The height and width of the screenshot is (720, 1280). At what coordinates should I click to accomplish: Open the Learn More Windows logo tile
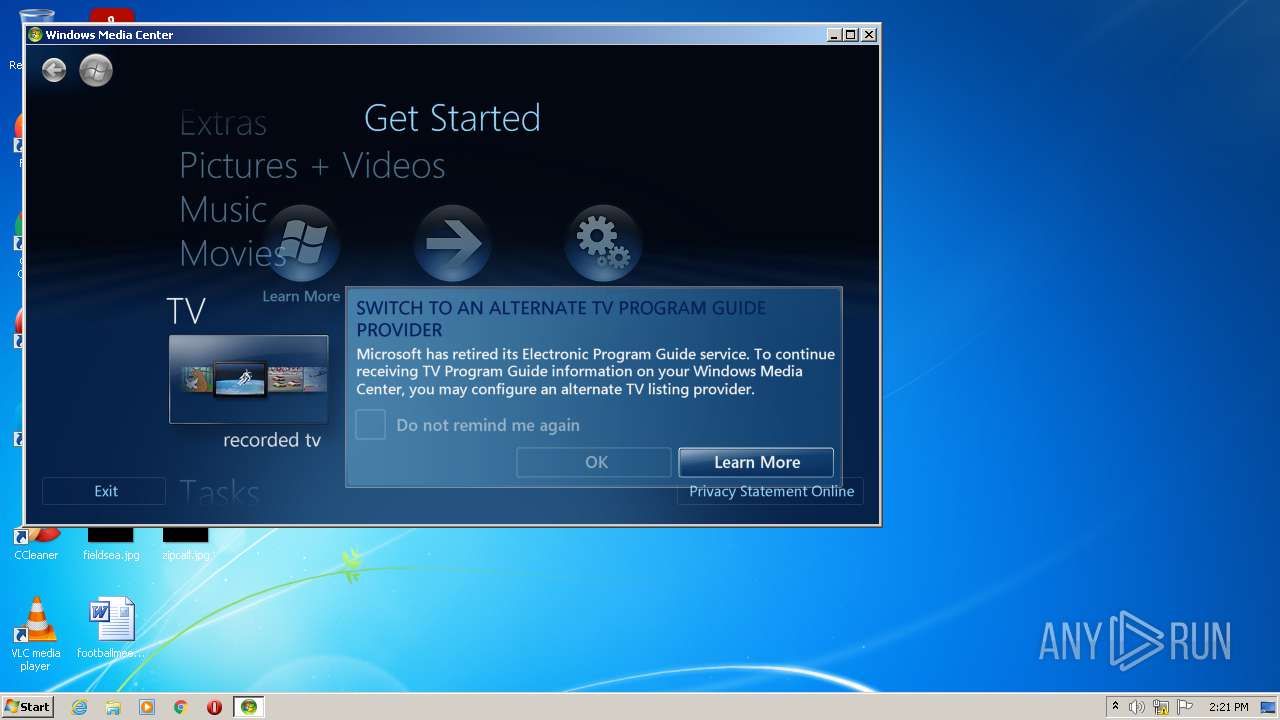click(x=301, y=243)
